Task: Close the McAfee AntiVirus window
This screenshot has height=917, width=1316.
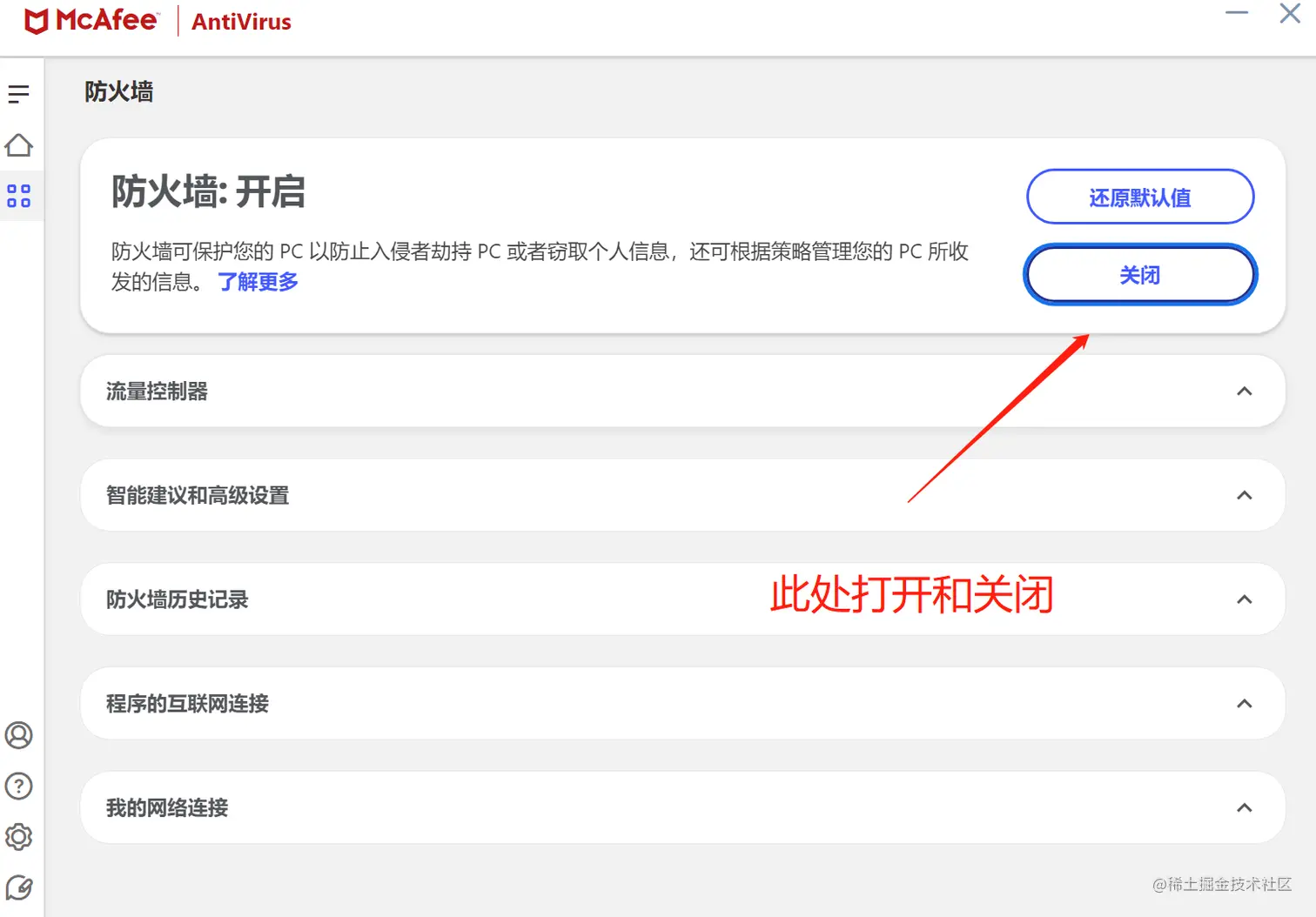Action: (1290, 13)
